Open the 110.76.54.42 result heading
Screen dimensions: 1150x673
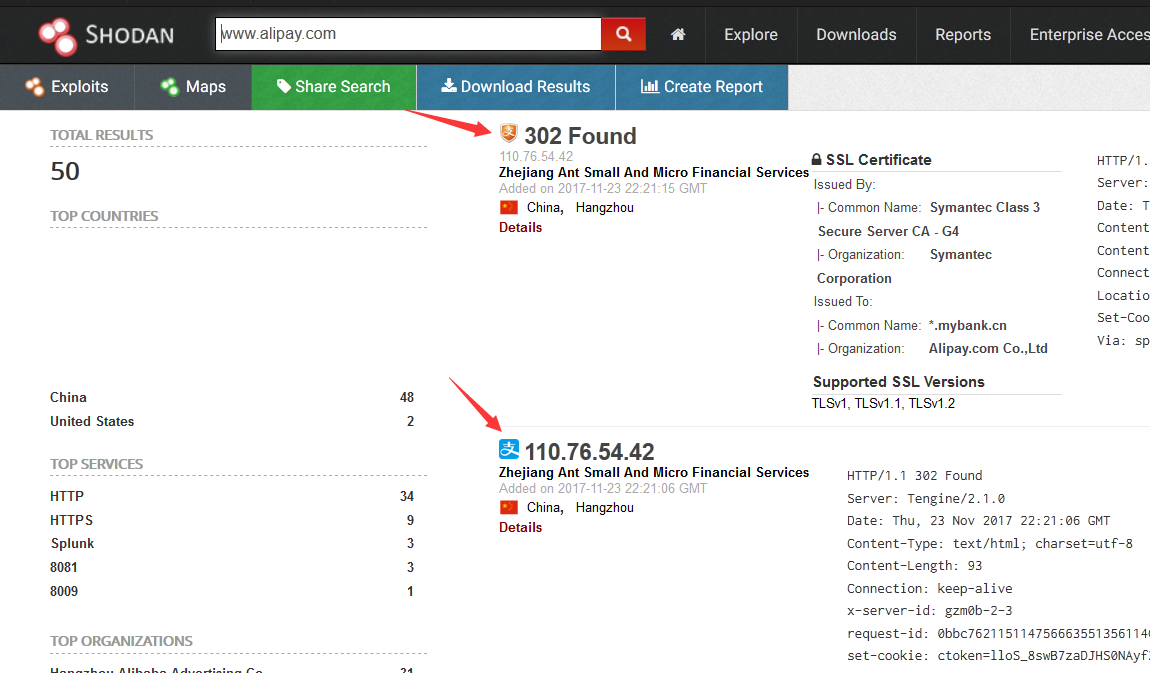(x=589, y=452)
